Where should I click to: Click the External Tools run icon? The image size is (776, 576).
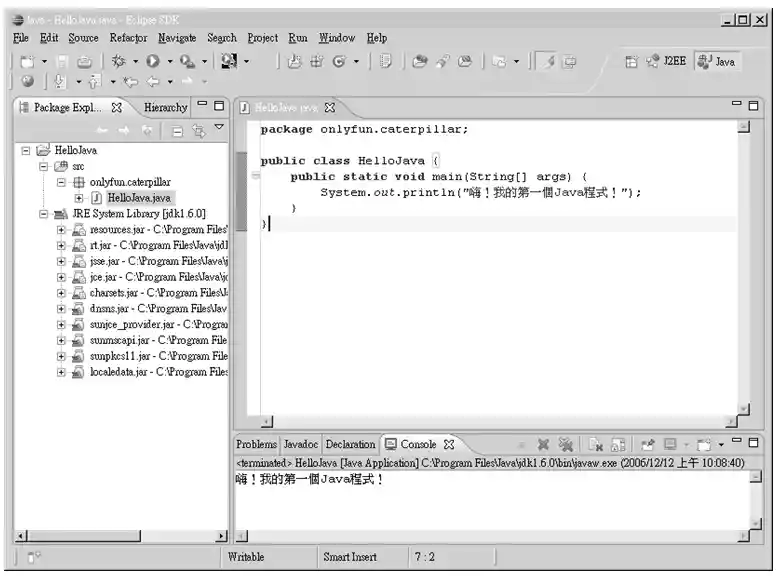(x=187, y=61)
